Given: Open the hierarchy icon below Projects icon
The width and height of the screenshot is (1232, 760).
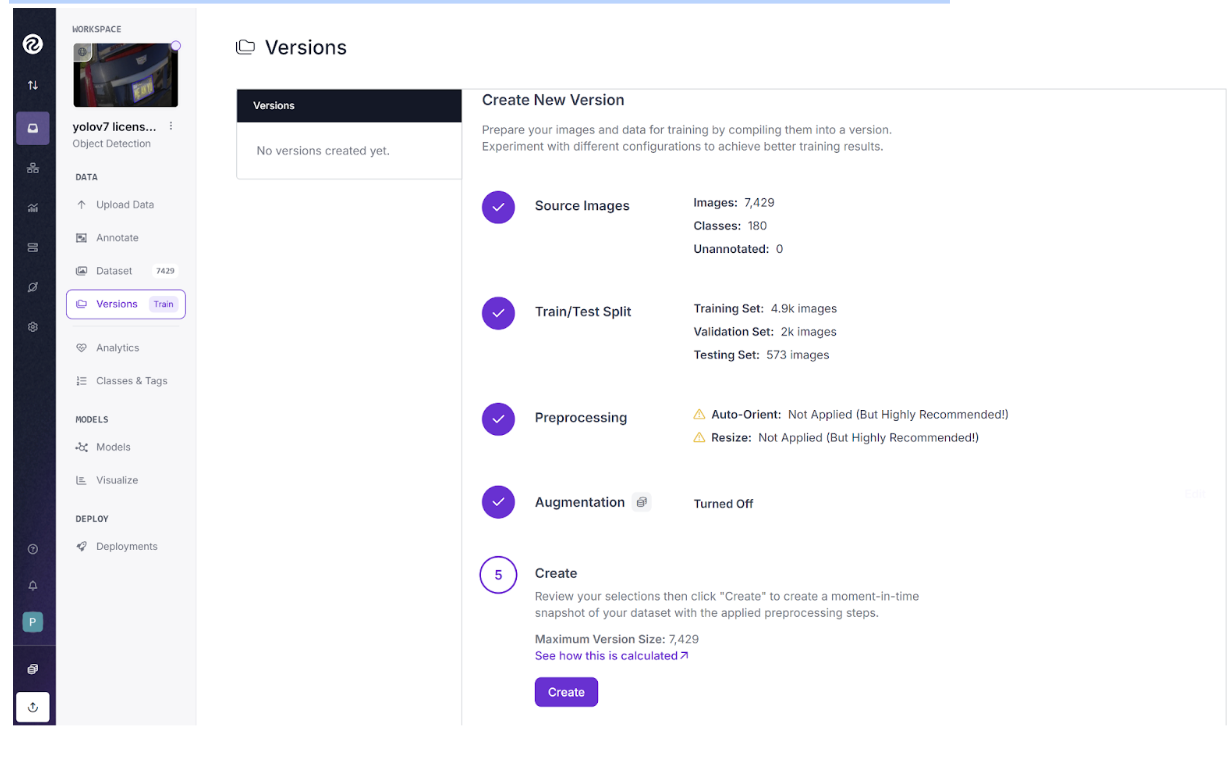Looking at the screenshot, I should tap(33, 168).
